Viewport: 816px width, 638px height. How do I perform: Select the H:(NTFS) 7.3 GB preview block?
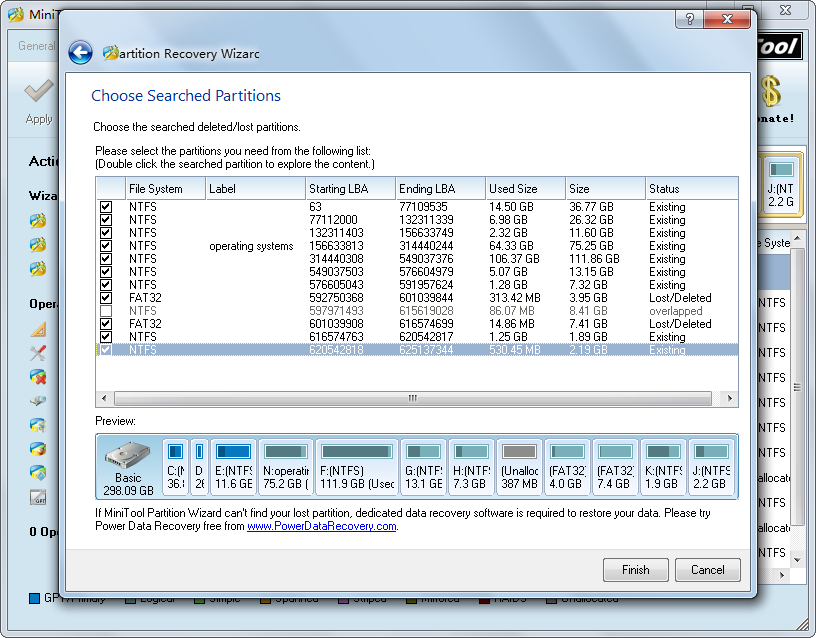coord(471,466)
